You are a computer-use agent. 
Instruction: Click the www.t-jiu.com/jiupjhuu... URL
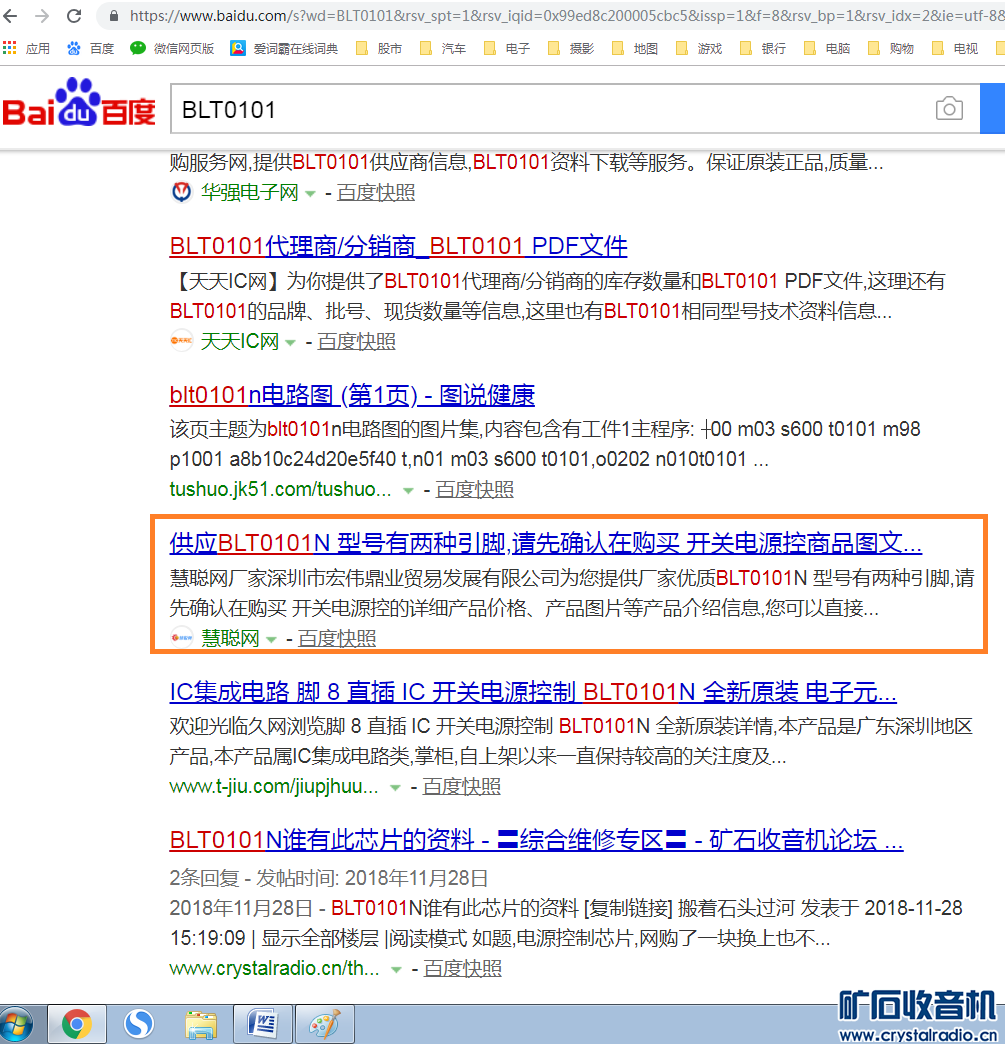(x=274, y=786)
